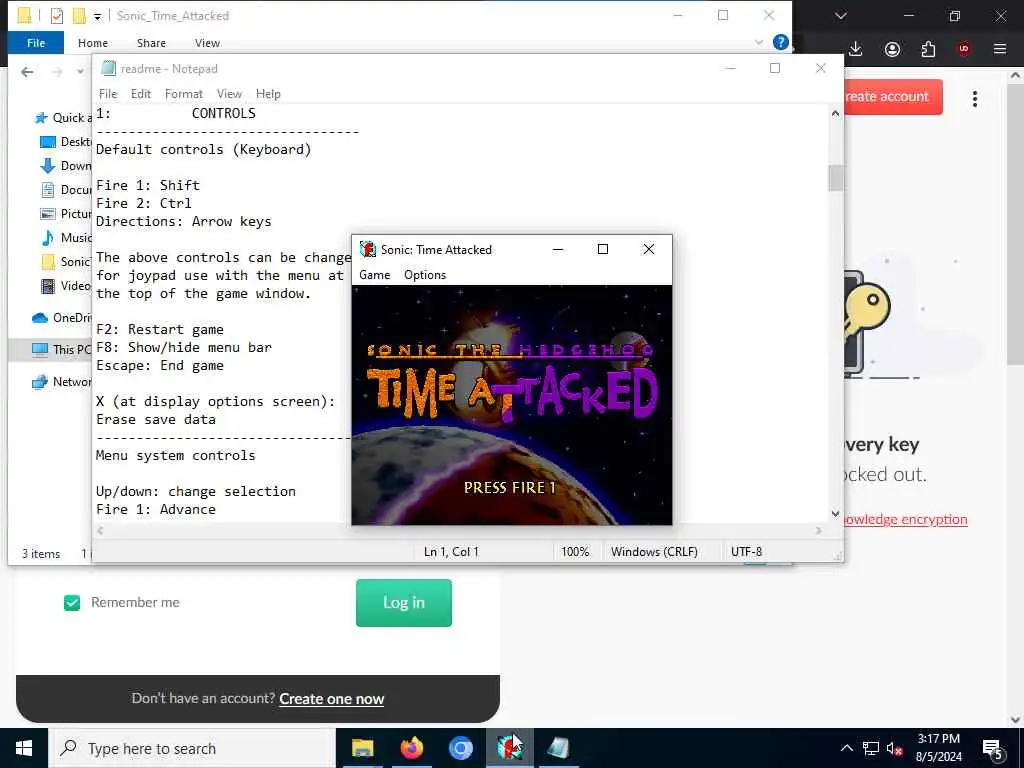Screen dimensions: 1024x768
Task: Click the properties checkmark icon in Explorer title bar
Action: (57, 16)
